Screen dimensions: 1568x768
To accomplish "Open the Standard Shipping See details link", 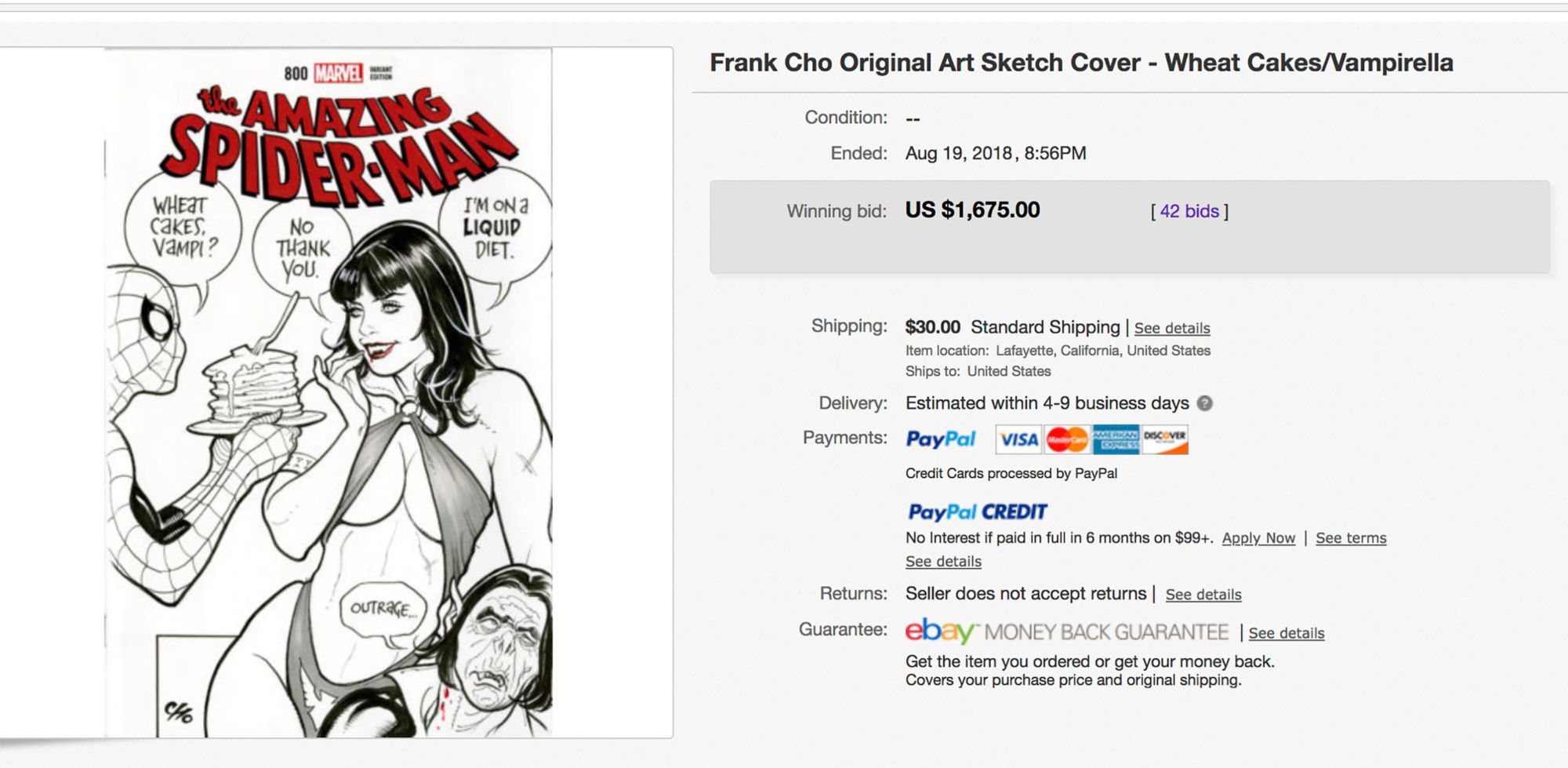I will (1171, 328).
